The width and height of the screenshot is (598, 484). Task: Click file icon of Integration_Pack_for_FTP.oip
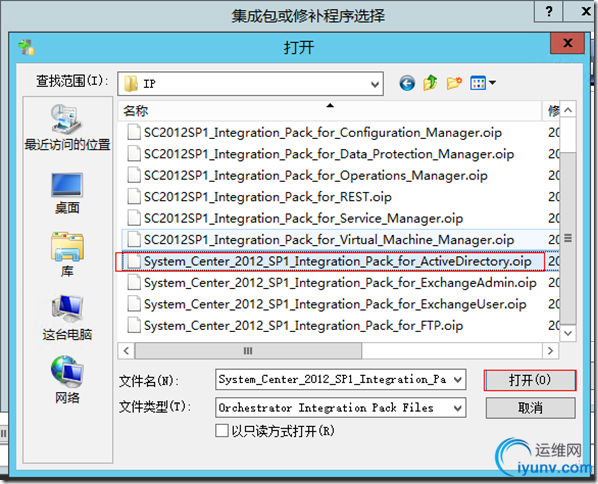coord(133,325)
